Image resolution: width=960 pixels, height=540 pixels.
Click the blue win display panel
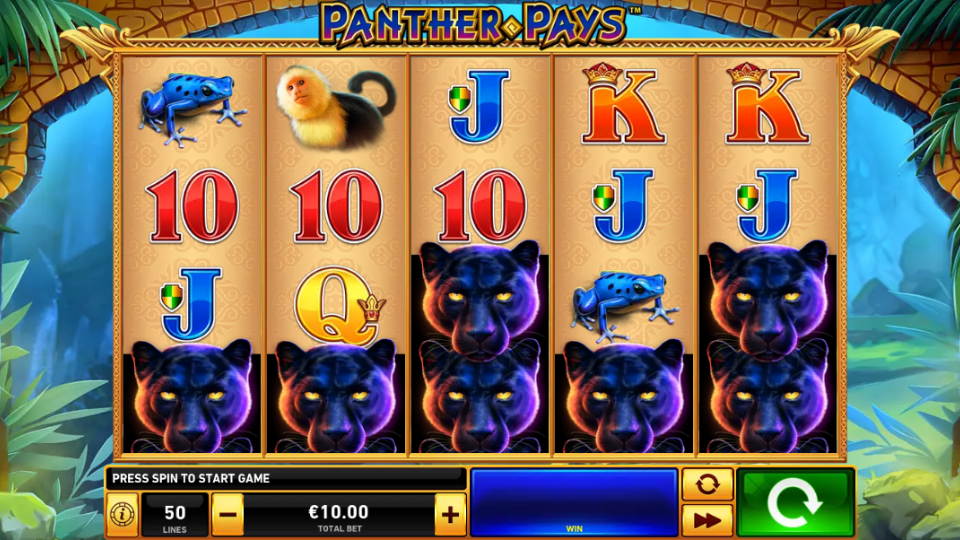[x=574, y=503]
